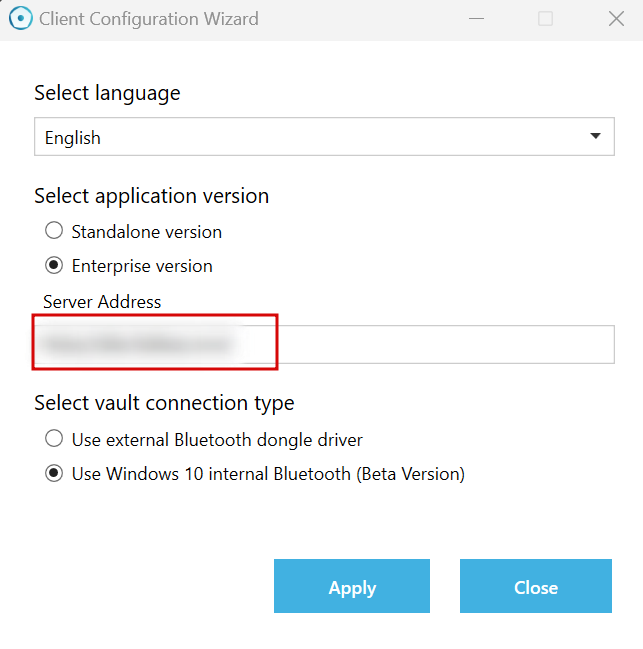Click the greyed-out maximize window icon

point(545,19)
